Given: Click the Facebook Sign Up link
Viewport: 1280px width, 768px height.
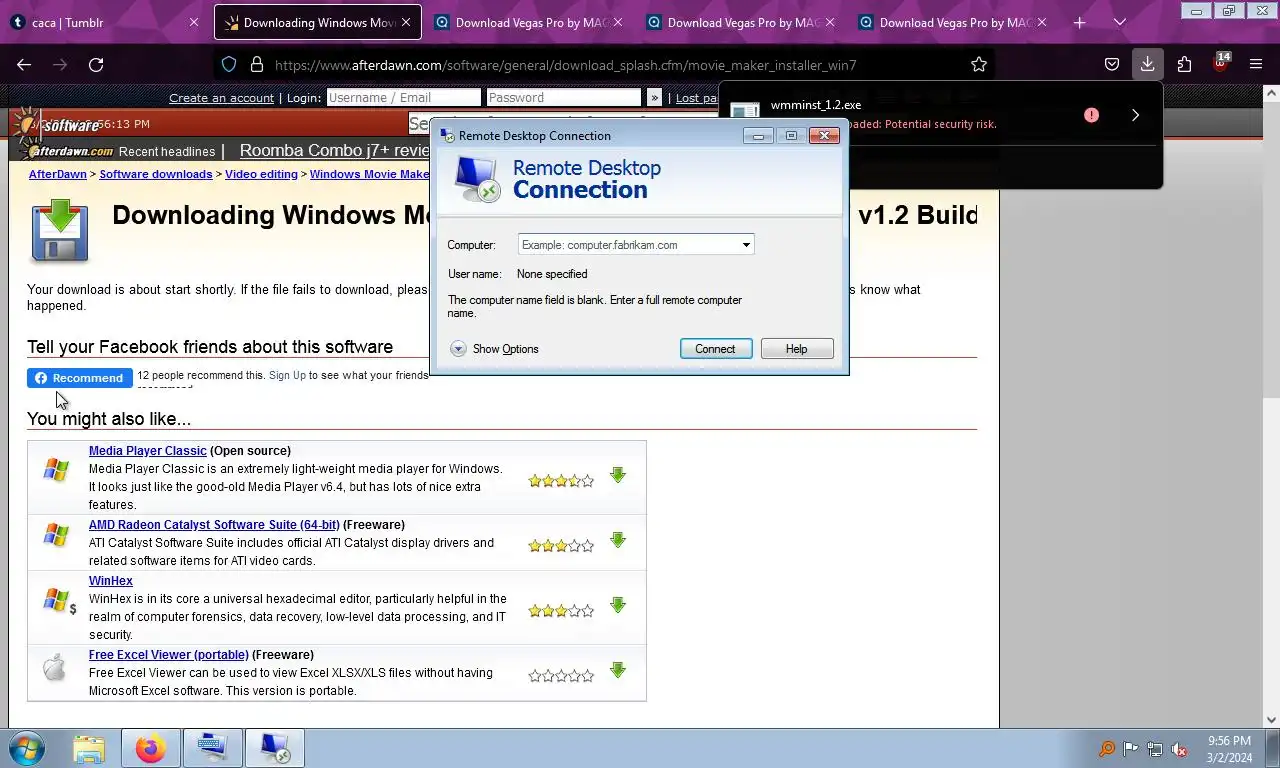Looking at the screenshot, I should 287,375.
